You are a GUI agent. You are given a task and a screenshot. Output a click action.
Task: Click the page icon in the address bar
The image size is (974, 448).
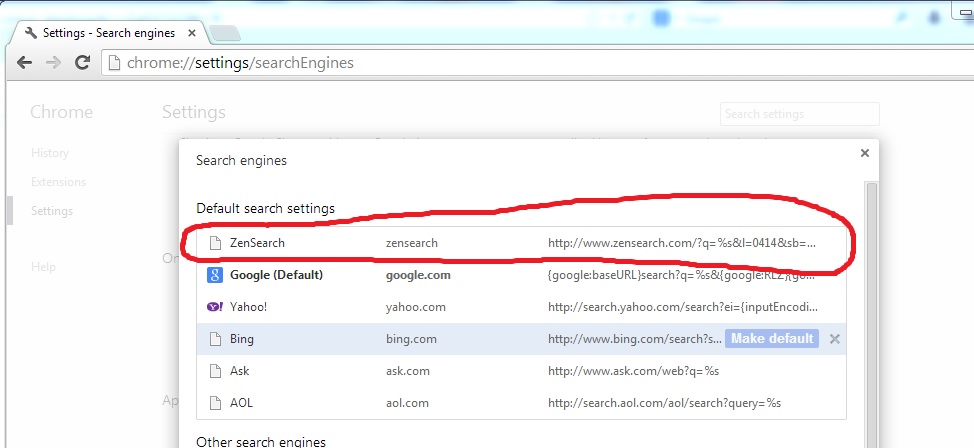[x=114, y=63]
